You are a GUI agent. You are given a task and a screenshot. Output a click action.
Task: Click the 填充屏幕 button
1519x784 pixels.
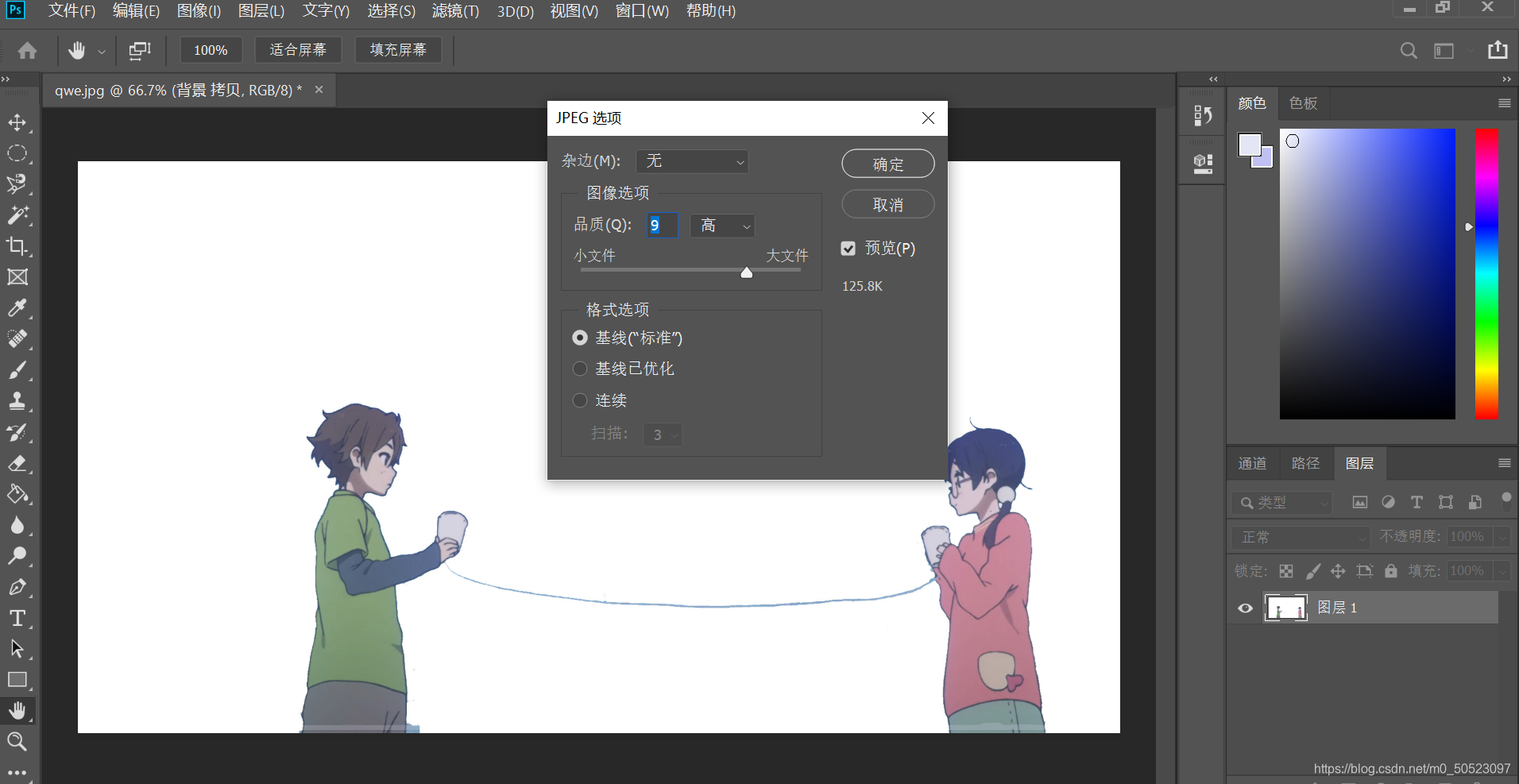point(398,50)
